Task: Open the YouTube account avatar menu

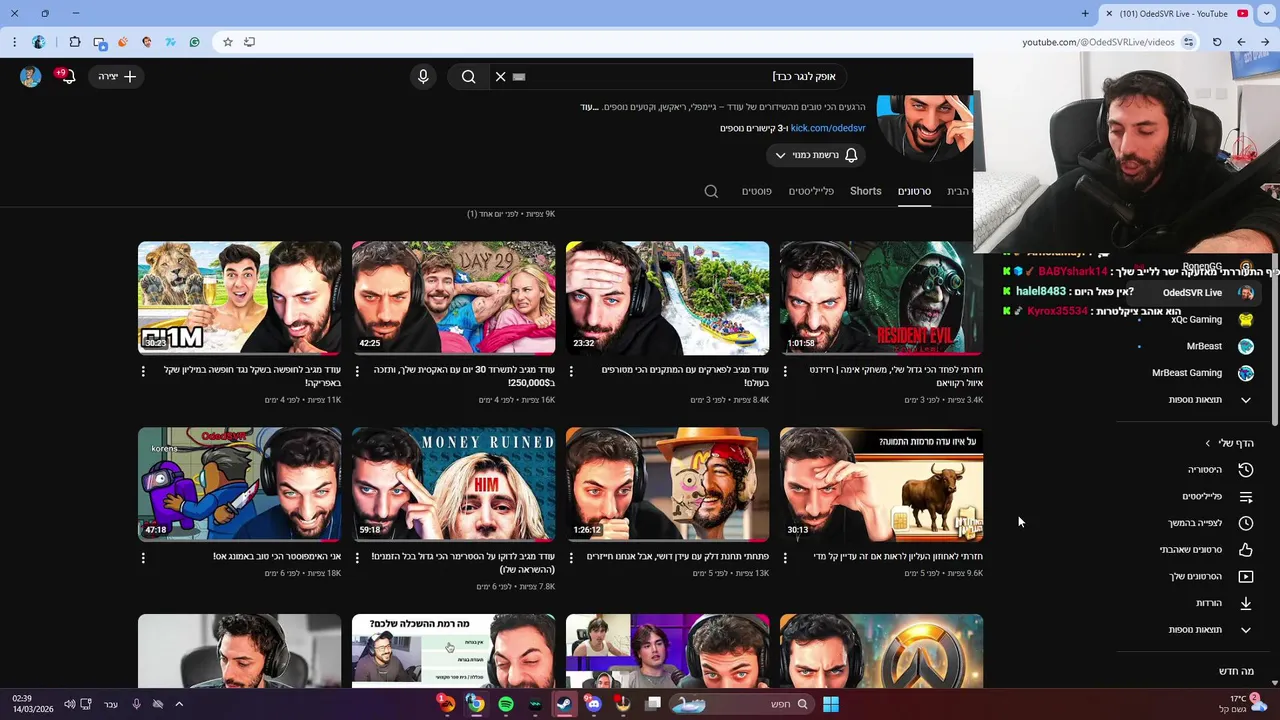Action: tap(30, 76)
